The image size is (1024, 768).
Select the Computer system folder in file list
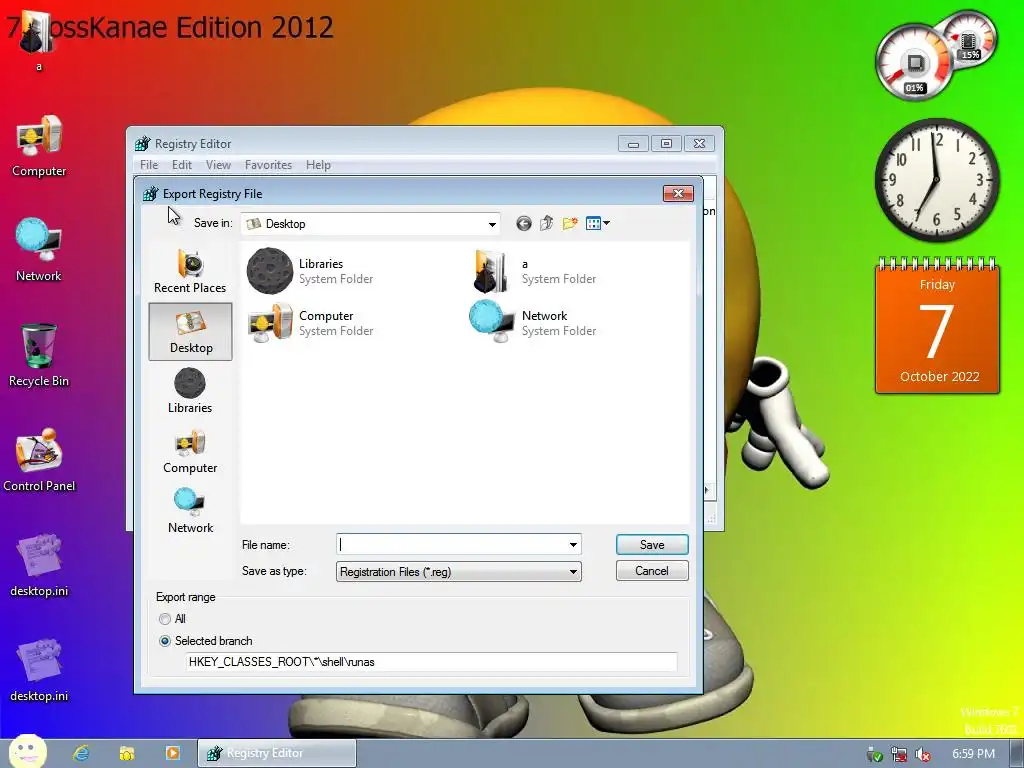[310, 323]
